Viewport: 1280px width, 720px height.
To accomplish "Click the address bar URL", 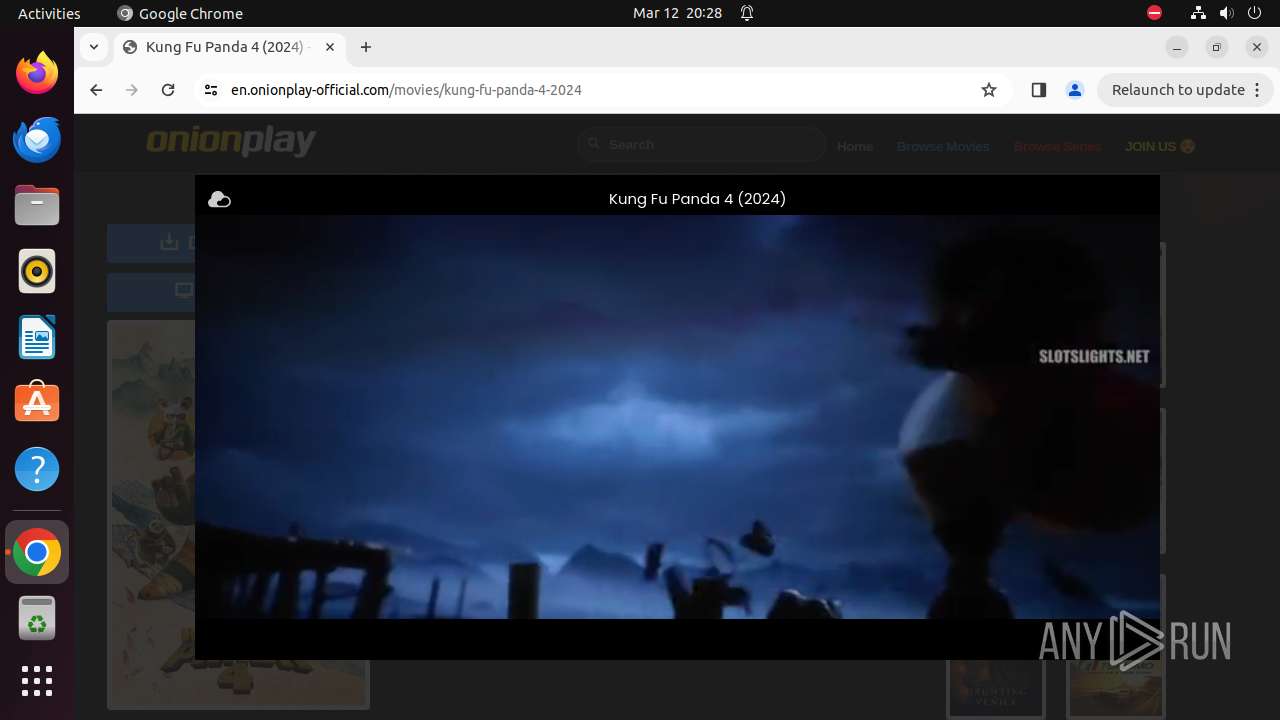I will (x=406, y=90).
